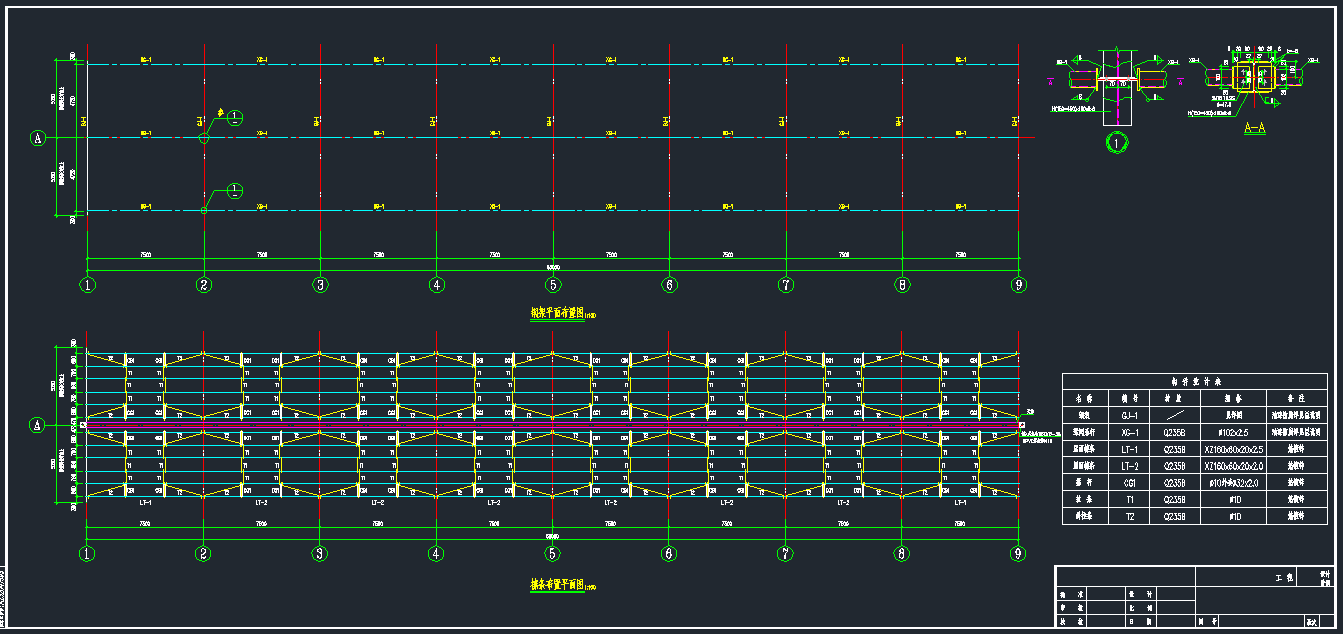1343x634 pixels.
Task: Select the bolted plate in the A-A section
Action: [x=1254, y=78]
